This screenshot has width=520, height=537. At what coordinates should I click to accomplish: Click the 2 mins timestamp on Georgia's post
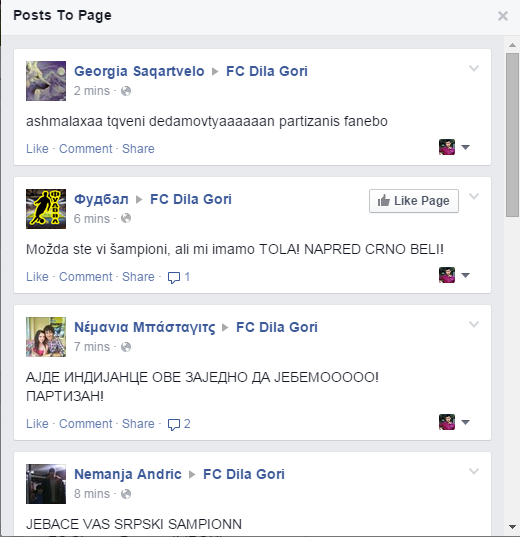pyautogui.click(x=92, y=91)
